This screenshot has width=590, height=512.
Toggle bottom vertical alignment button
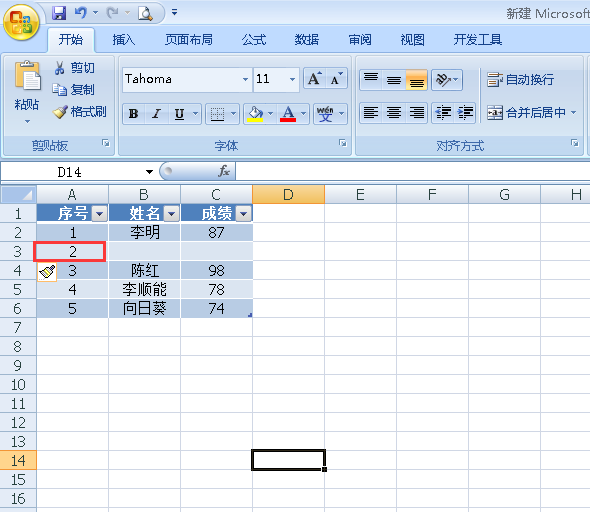[417, 80]
